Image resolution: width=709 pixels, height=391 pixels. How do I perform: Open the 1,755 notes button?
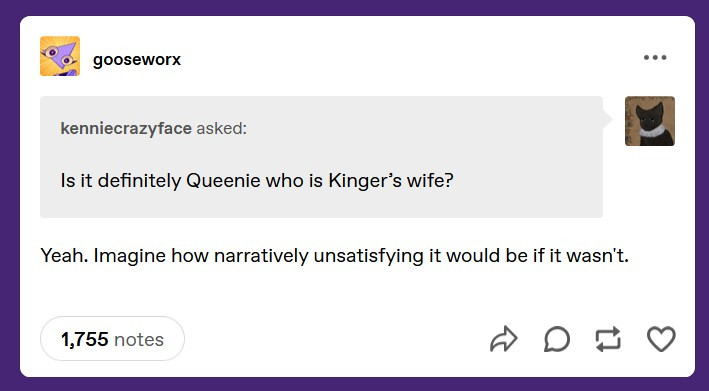click(x=112, y=339)
